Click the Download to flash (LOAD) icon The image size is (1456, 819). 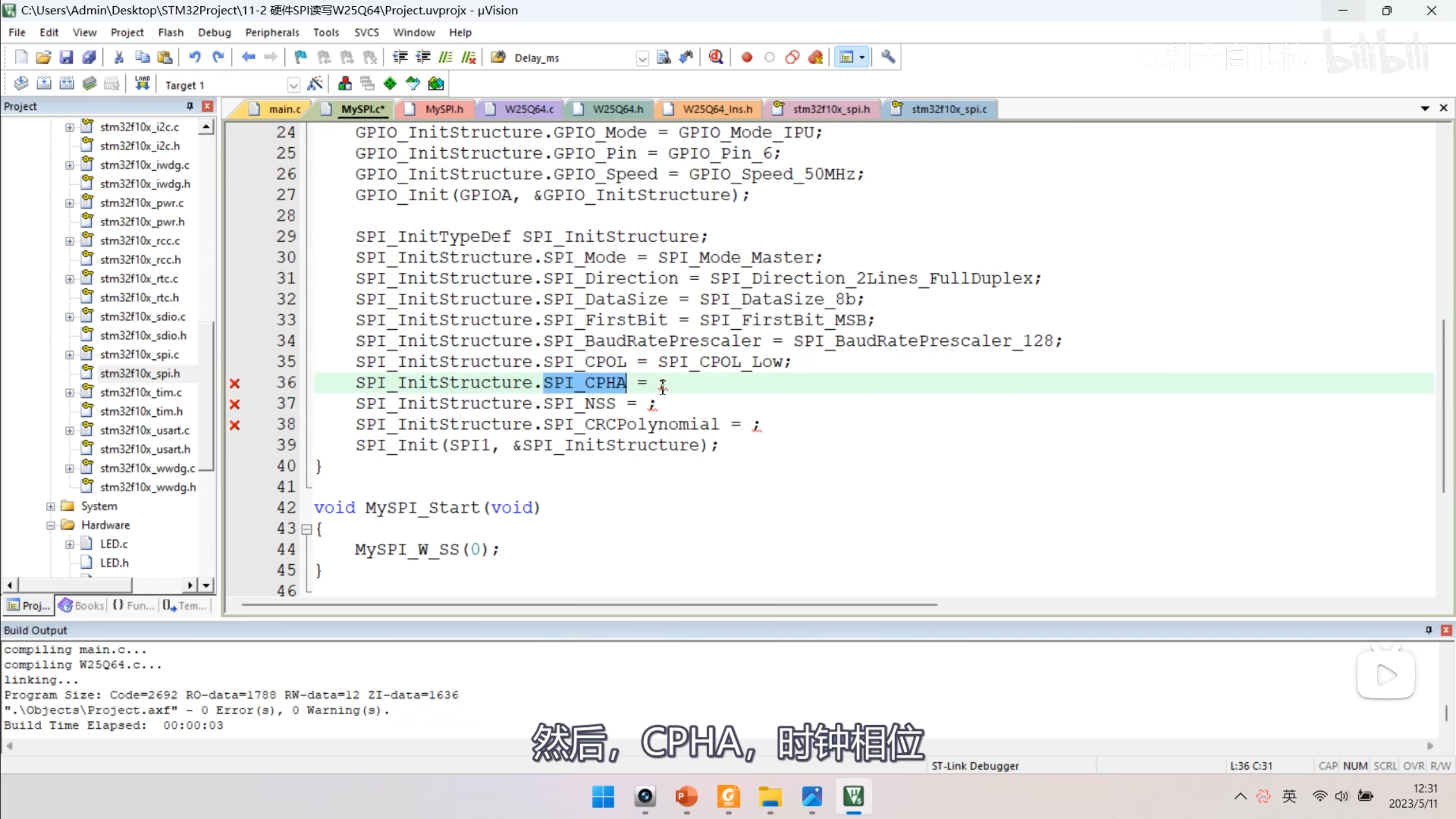point(142,84)
